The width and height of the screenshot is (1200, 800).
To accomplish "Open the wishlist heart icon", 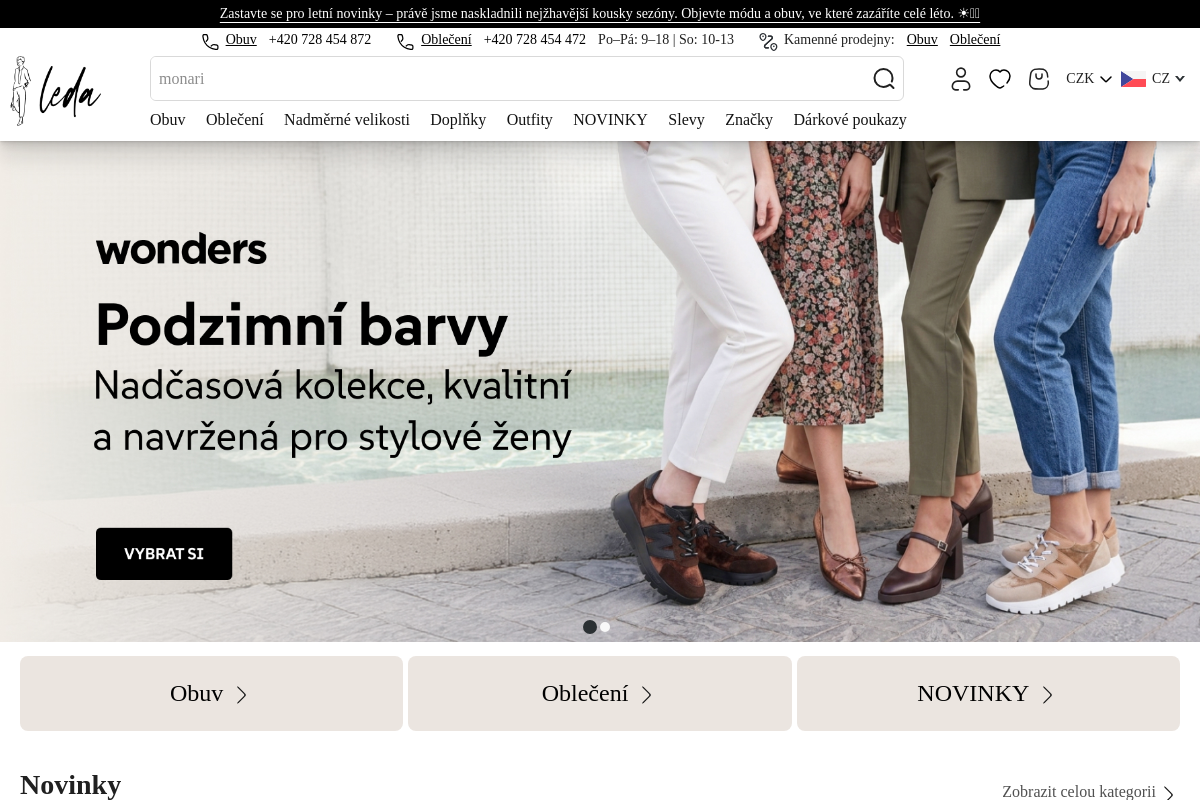I will (x=1000, y=79).
